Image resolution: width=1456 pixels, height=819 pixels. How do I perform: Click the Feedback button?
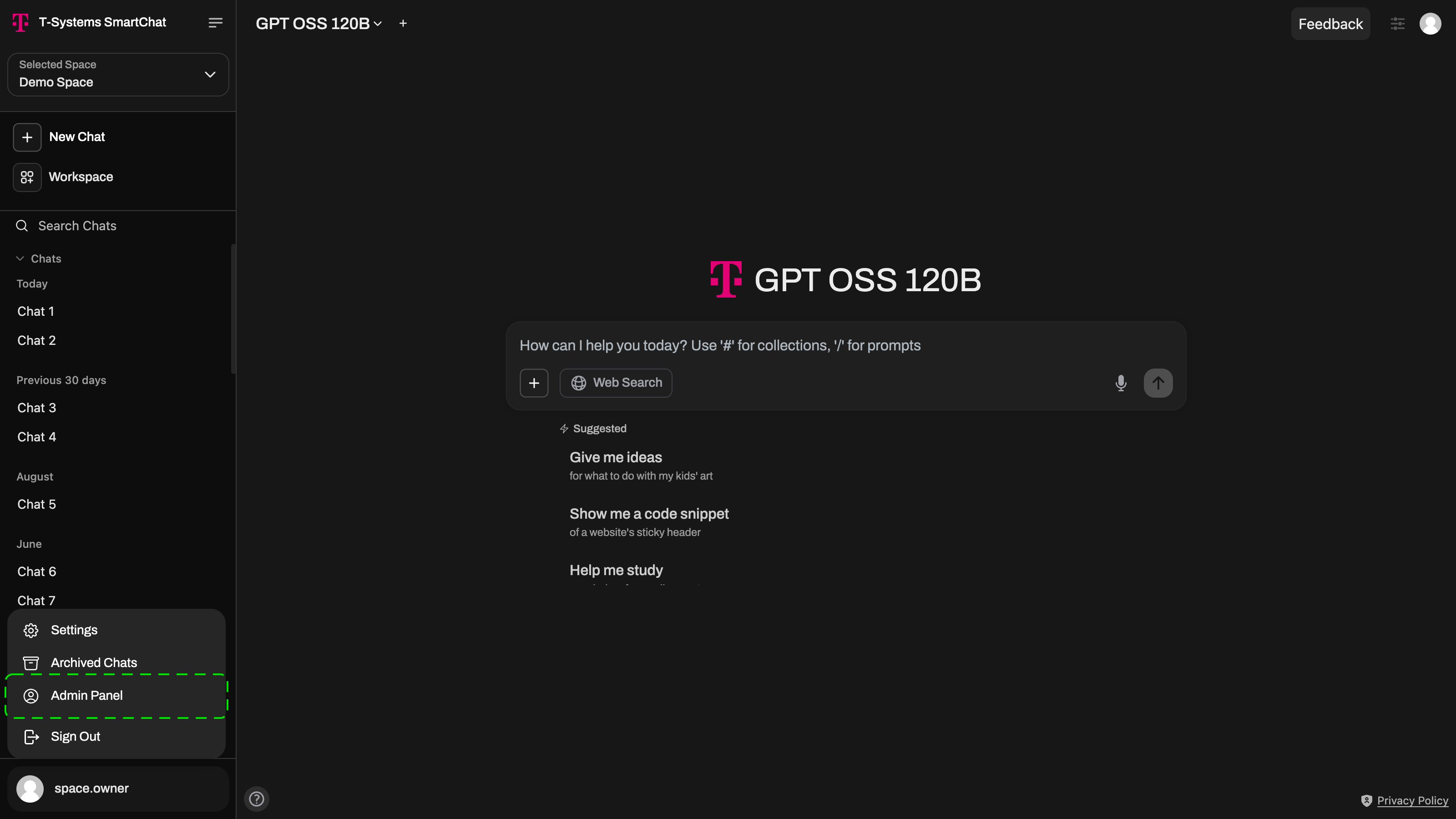pyautogui.click(x=1330, y=24)
